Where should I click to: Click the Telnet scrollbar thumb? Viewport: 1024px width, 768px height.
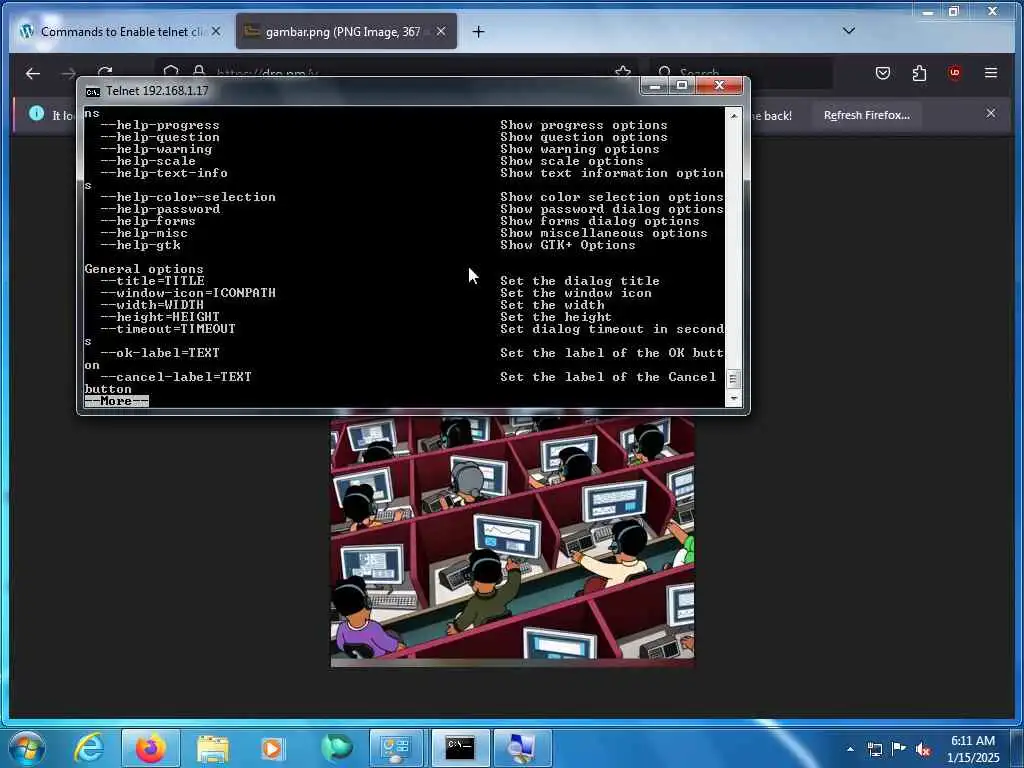click(x=733, y=379)
